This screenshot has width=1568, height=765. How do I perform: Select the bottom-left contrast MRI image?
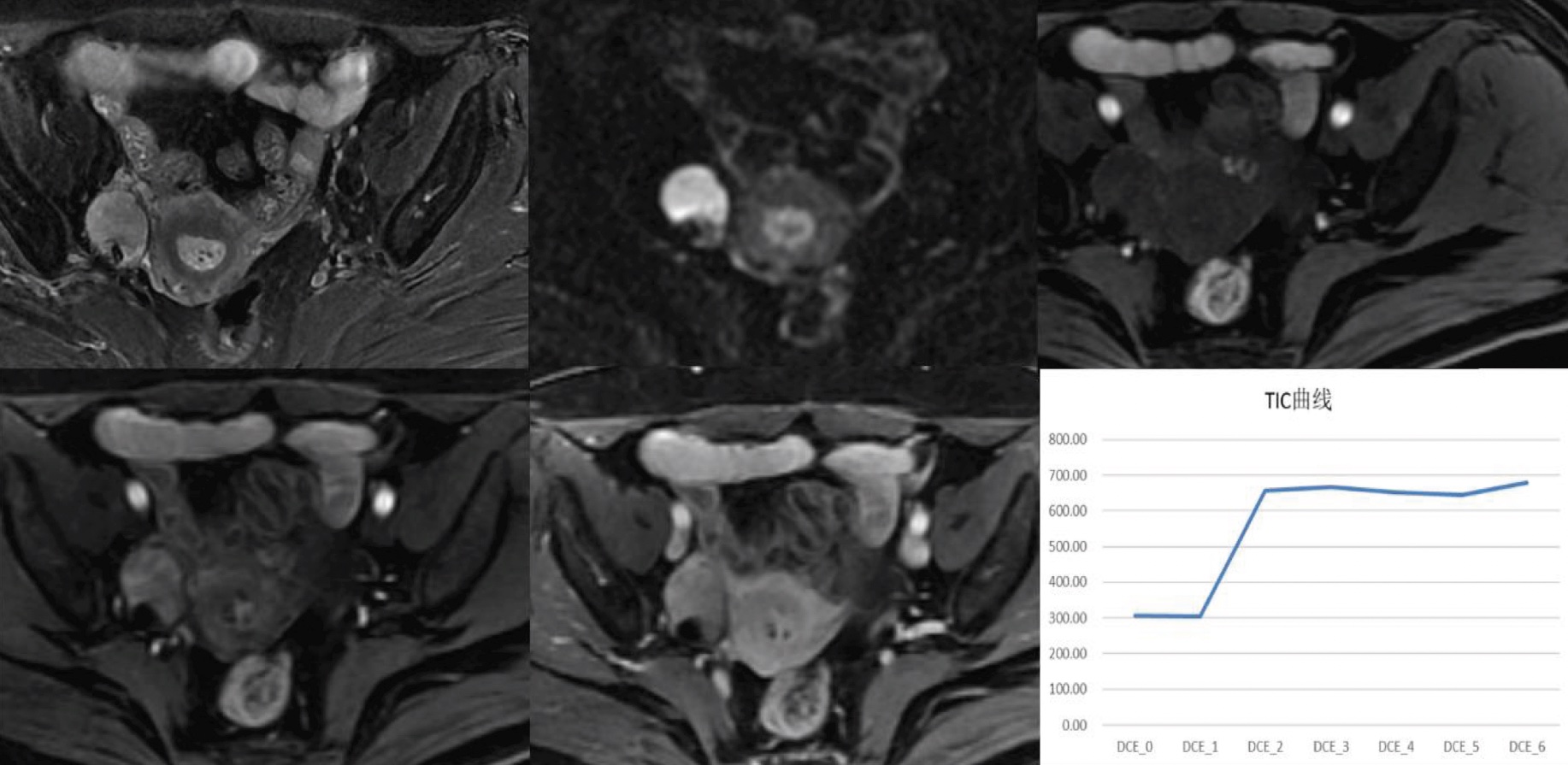coord(263,568)
